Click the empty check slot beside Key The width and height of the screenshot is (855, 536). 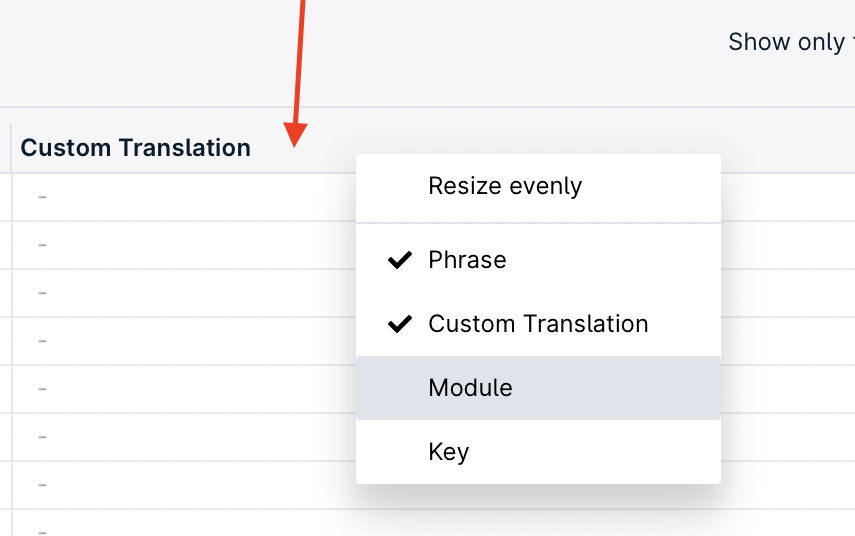[x=400, y=452]
